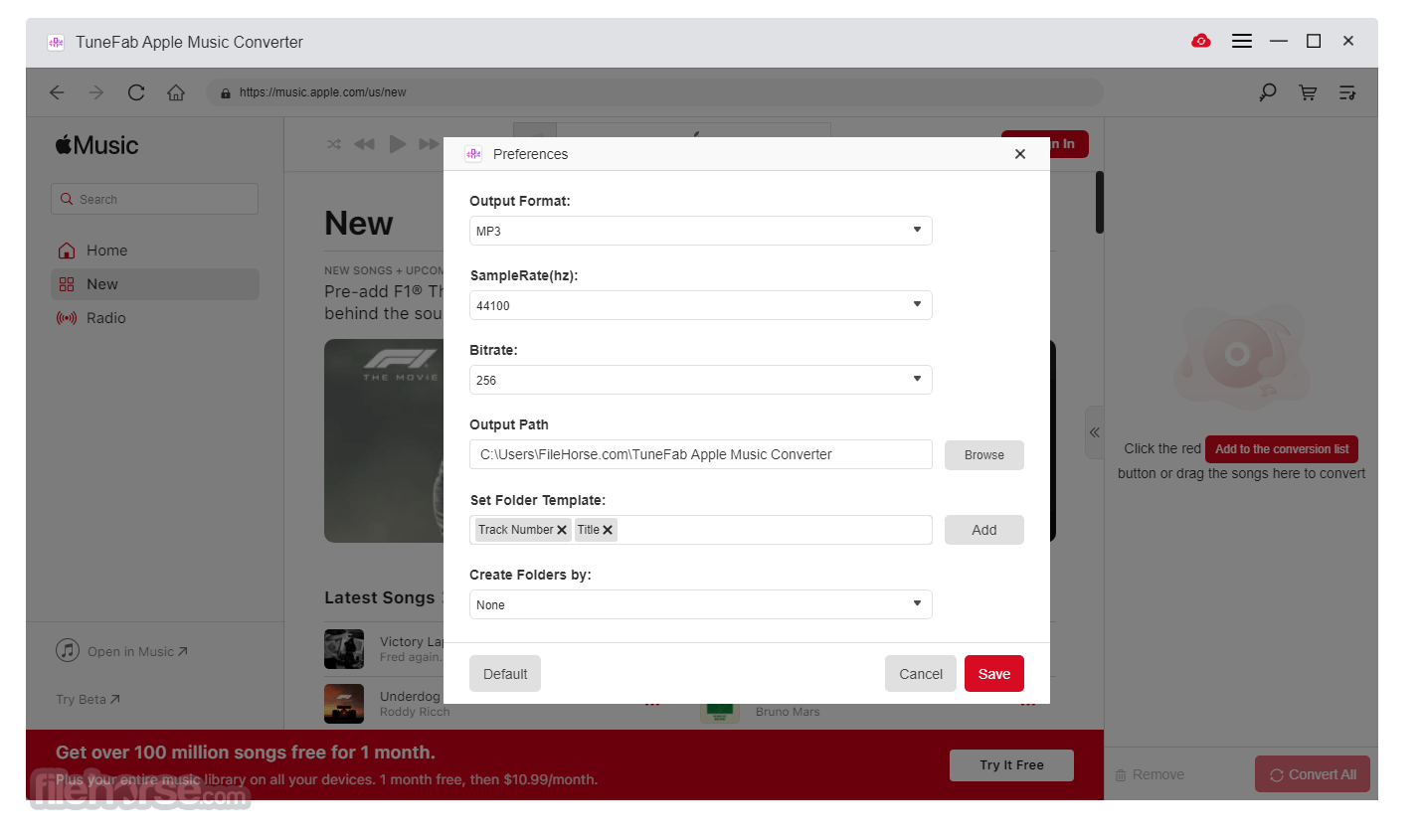Click the Latest Songs heading
This screenshot has width=1422, height=840.
[x=380, y=597]
